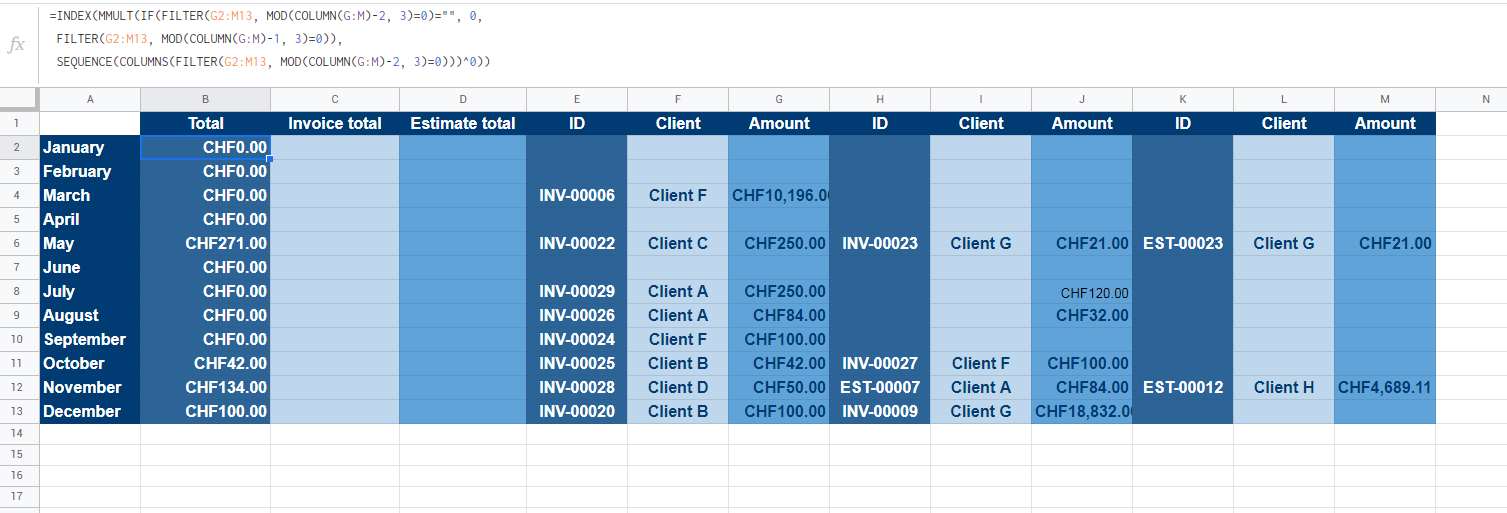Screen dimensions: 1507x513
Task: Click cell EST-00023
Action: pos(1183,243)
